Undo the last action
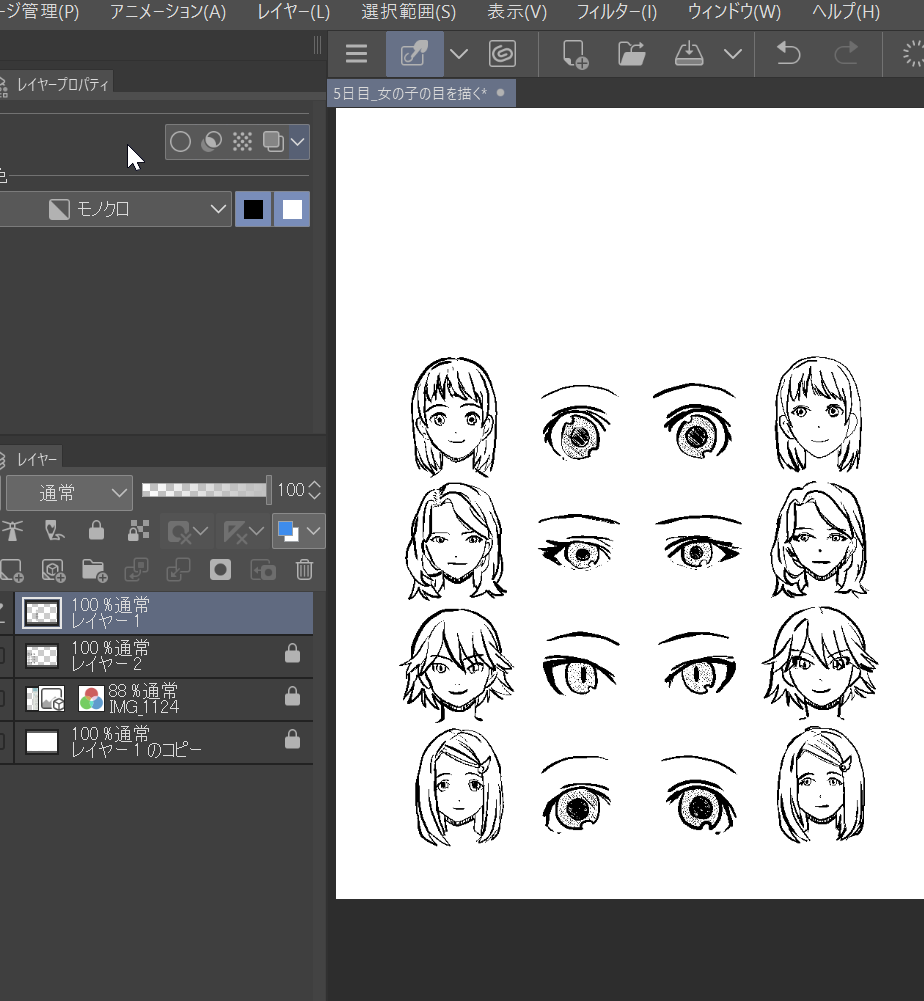The image size is (924, 1001). (x=788, y=54)
